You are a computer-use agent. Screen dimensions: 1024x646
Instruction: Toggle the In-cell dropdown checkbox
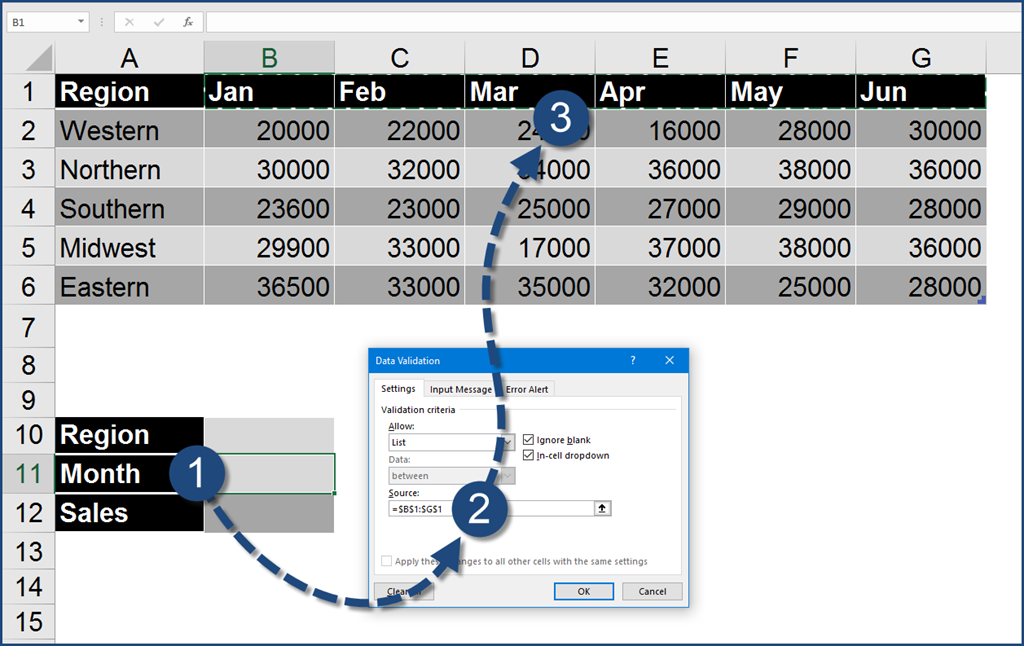pos(529,456)
